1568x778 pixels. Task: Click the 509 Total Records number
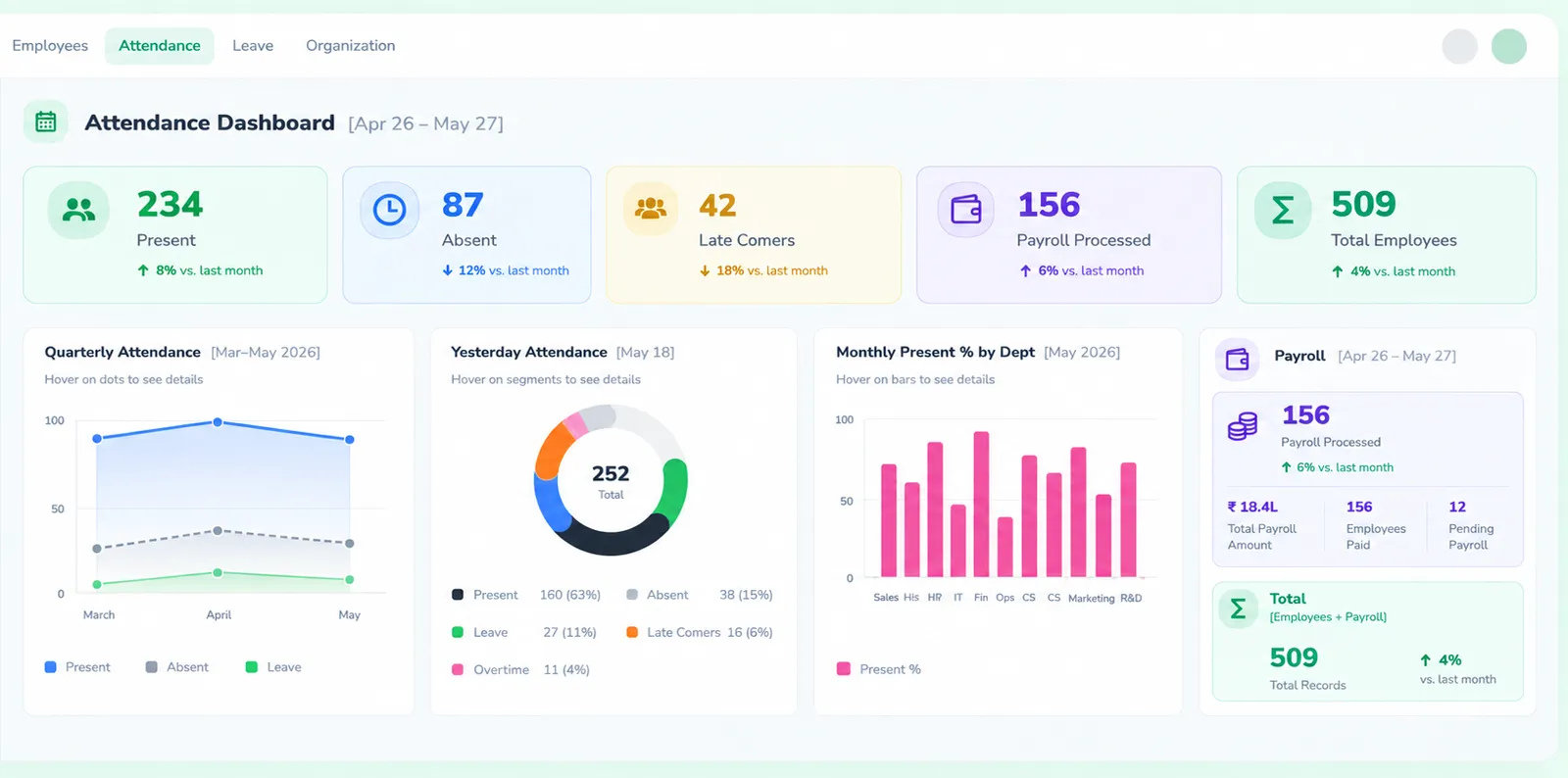1294,657
